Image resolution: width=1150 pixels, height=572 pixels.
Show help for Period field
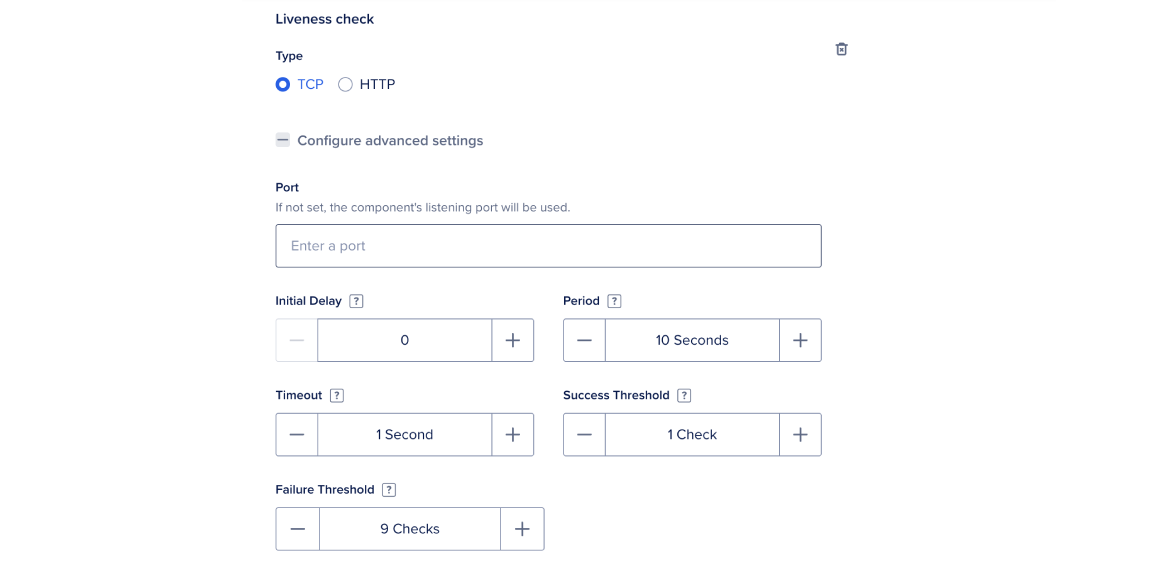(x=614, y=301)
